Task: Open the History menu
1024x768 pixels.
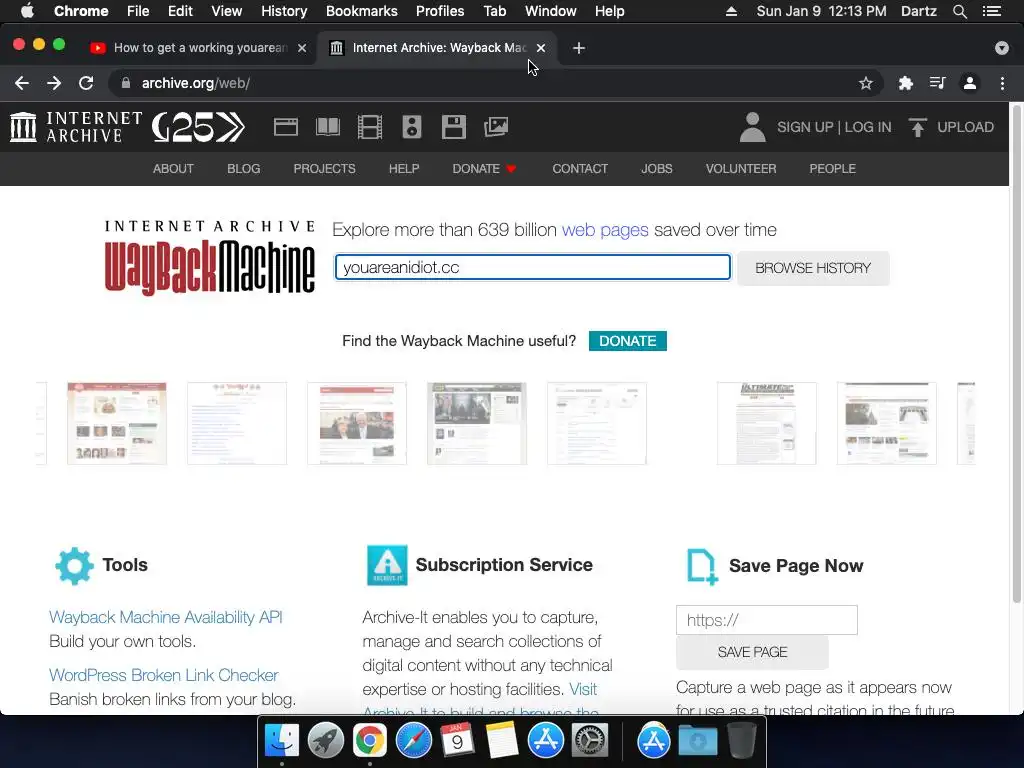Action: click(284, 11)
